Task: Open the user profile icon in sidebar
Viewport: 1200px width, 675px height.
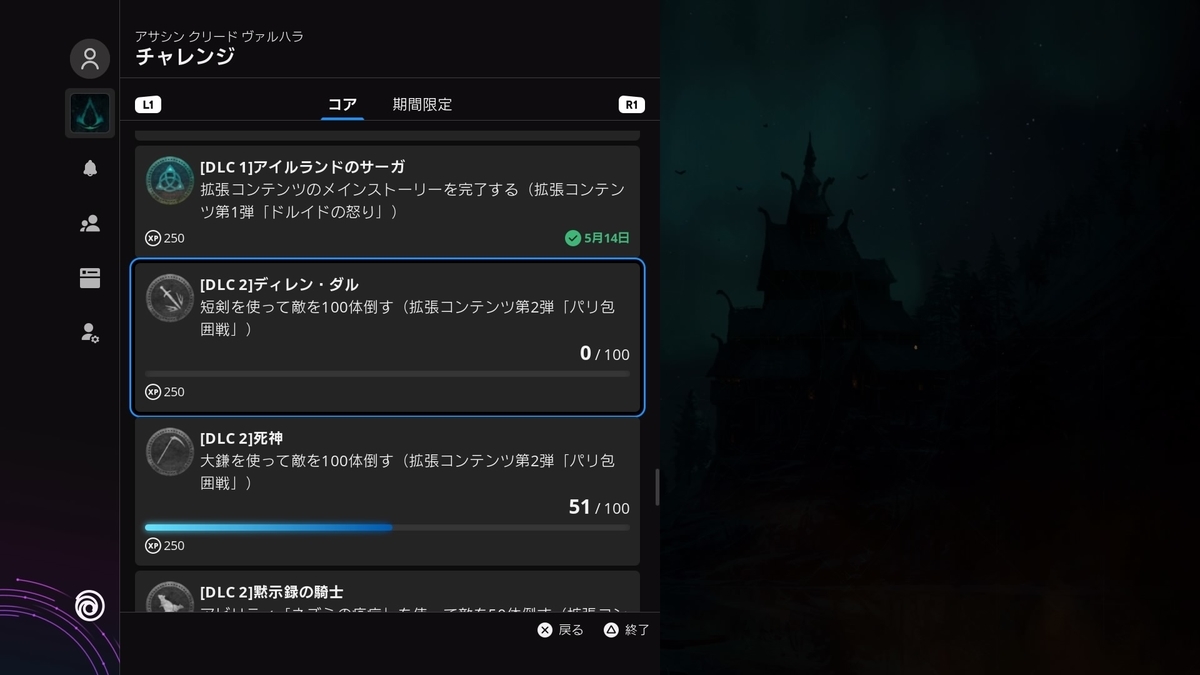Action: coord(90,59)
